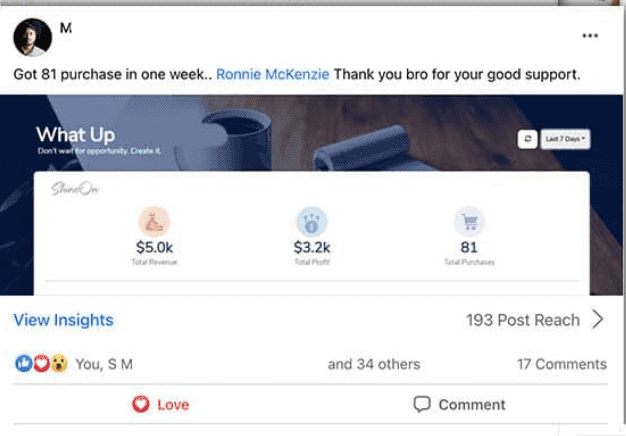Click the refresh icon on the dashboard image

pyautogui.click(x=526, y=140)
